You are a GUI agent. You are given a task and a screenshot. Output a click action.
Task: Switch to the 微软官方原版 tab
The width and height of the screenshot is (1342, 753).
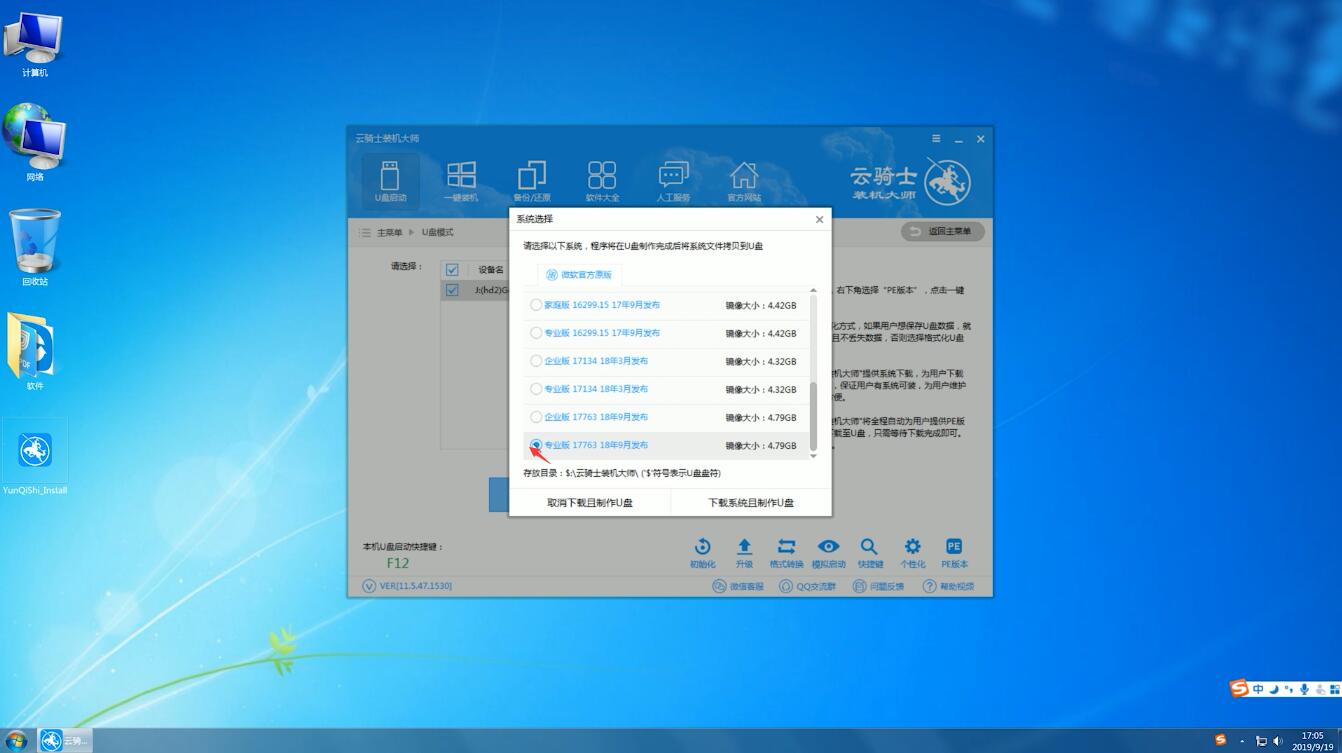point(579,274)
